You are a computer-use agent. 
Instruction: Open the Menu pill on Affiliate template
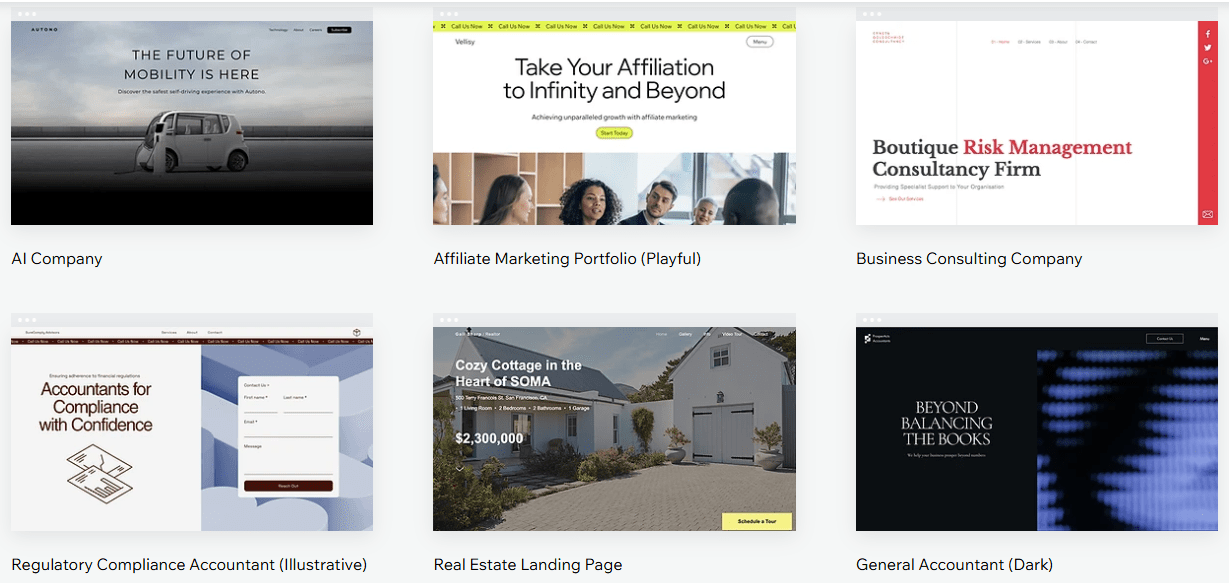tap(760, 42)
